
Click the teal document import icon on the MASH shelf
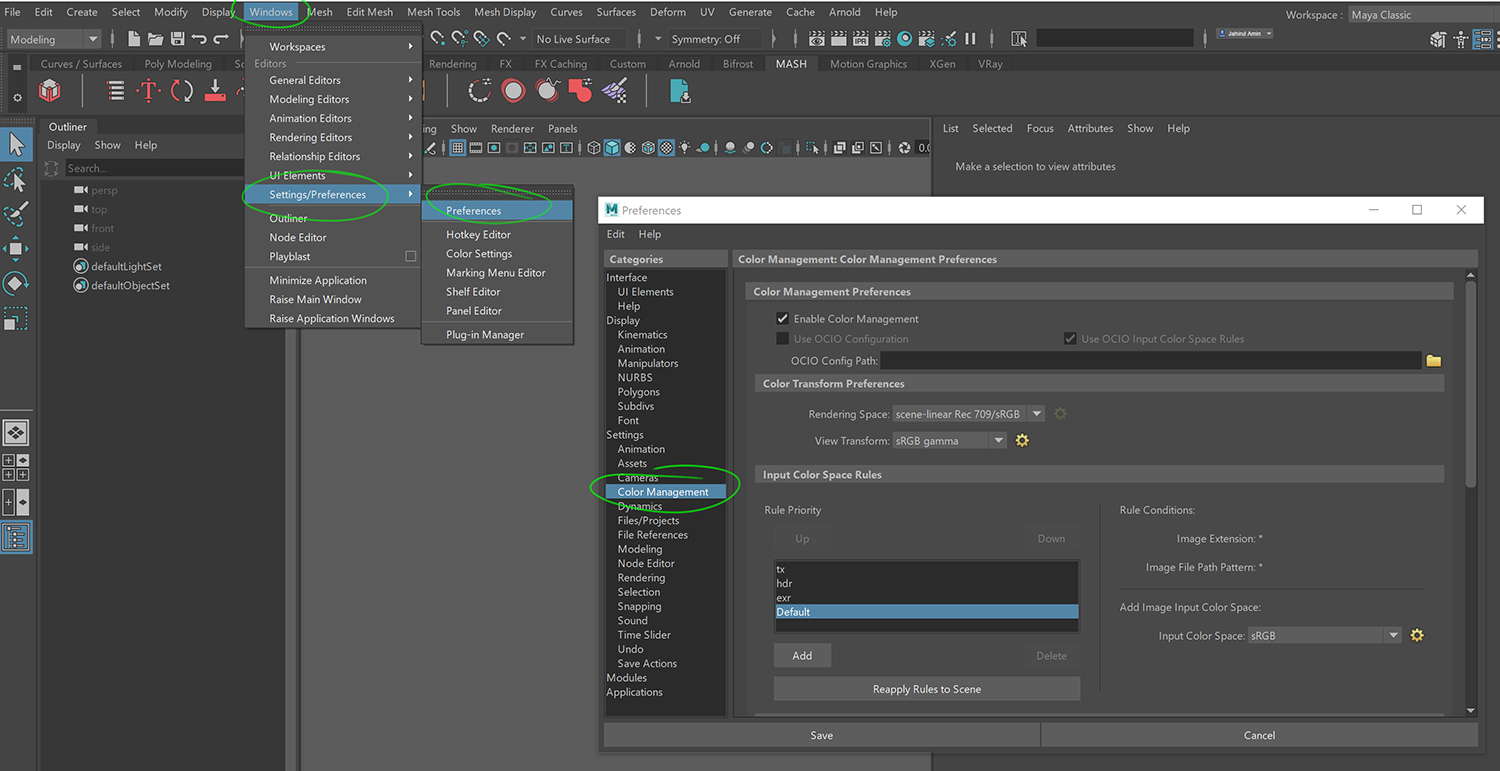tap(680, 92)
